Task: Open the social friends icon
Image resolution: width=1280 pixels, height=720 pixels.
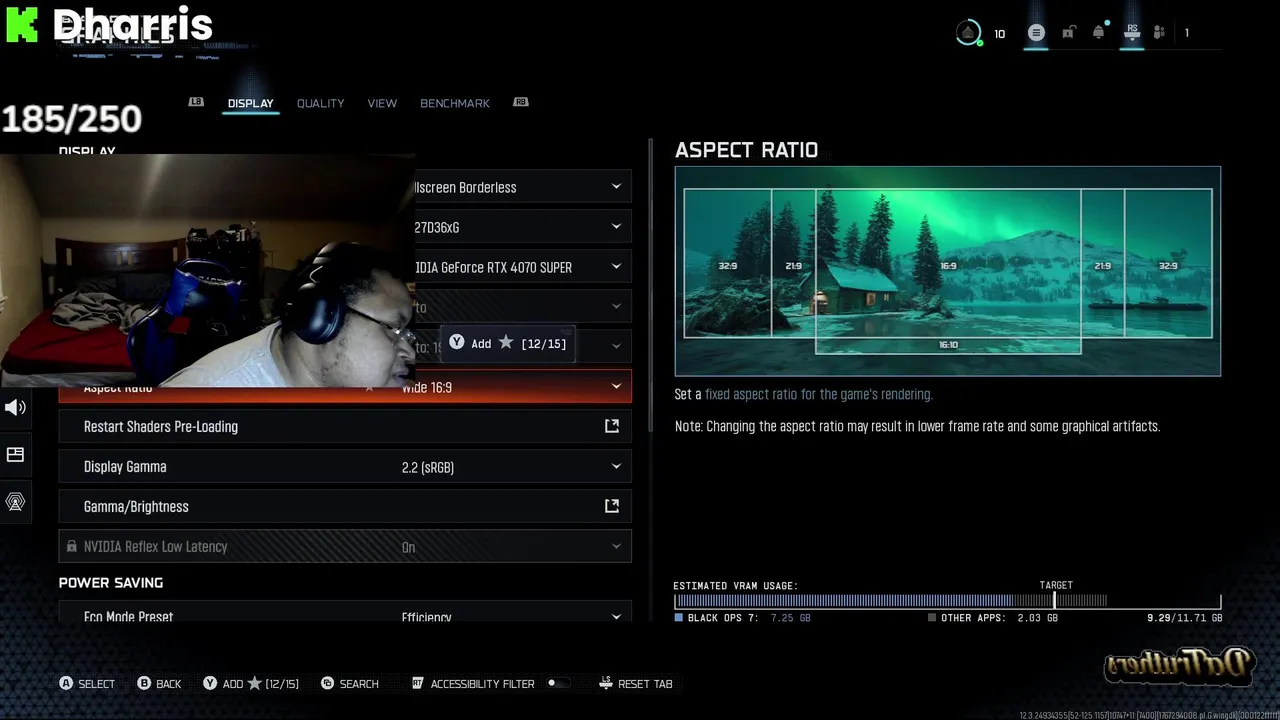Action: click(x=1159, y=33)
